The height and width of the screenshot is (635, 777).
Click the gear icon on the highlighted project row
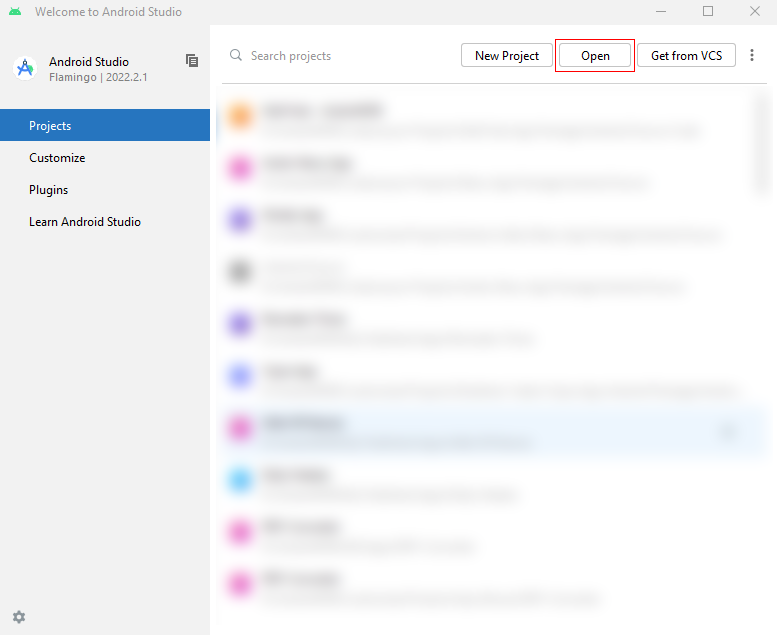pos(729,431)
